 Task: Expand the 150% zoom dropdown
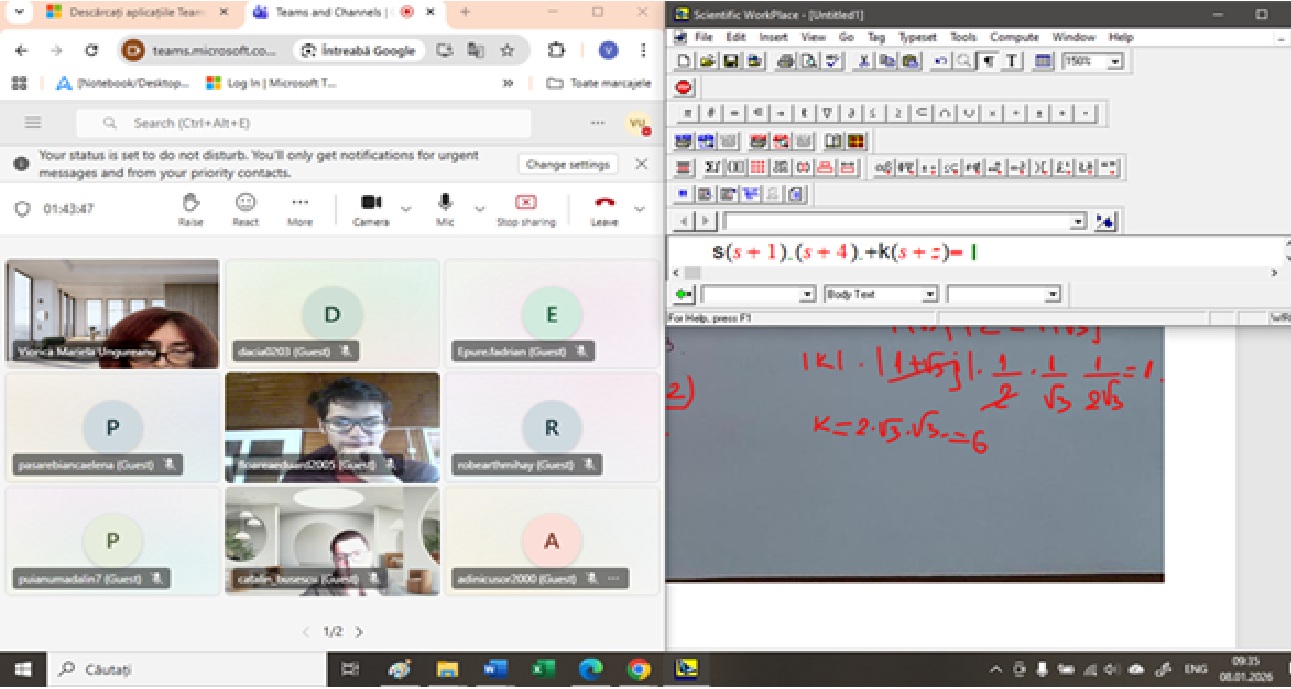coord(1115,62)
